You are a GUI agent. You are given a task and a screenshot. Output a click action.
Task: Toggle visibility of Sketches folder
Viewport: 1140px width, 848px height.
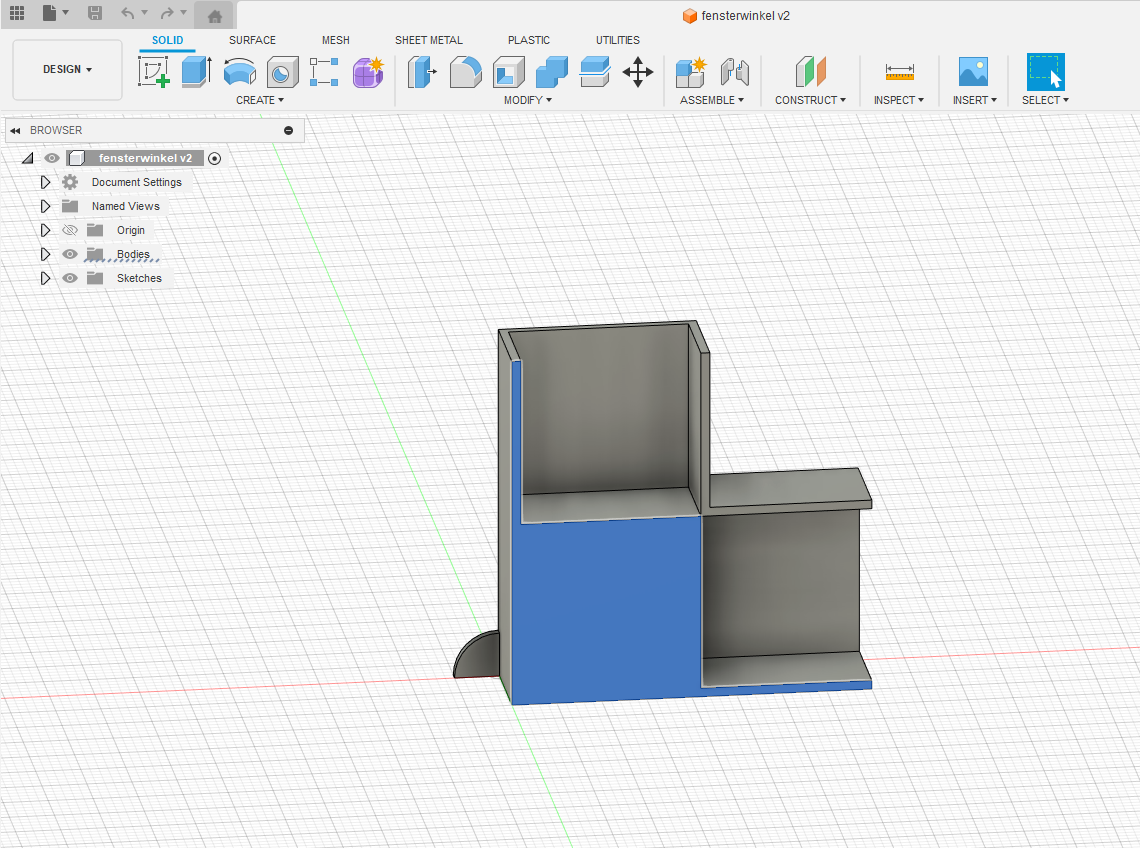coord(70,278)
